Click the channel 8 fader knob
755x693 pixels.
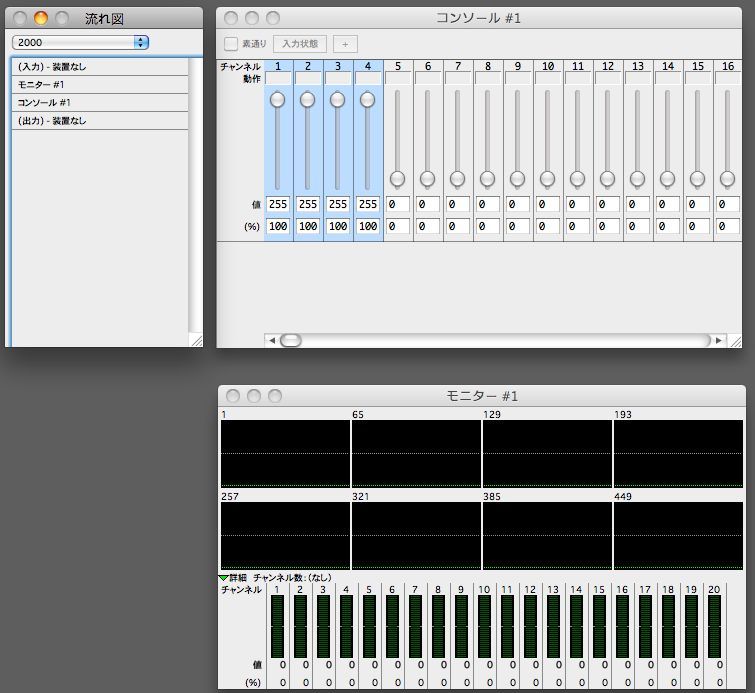point(487,179)
